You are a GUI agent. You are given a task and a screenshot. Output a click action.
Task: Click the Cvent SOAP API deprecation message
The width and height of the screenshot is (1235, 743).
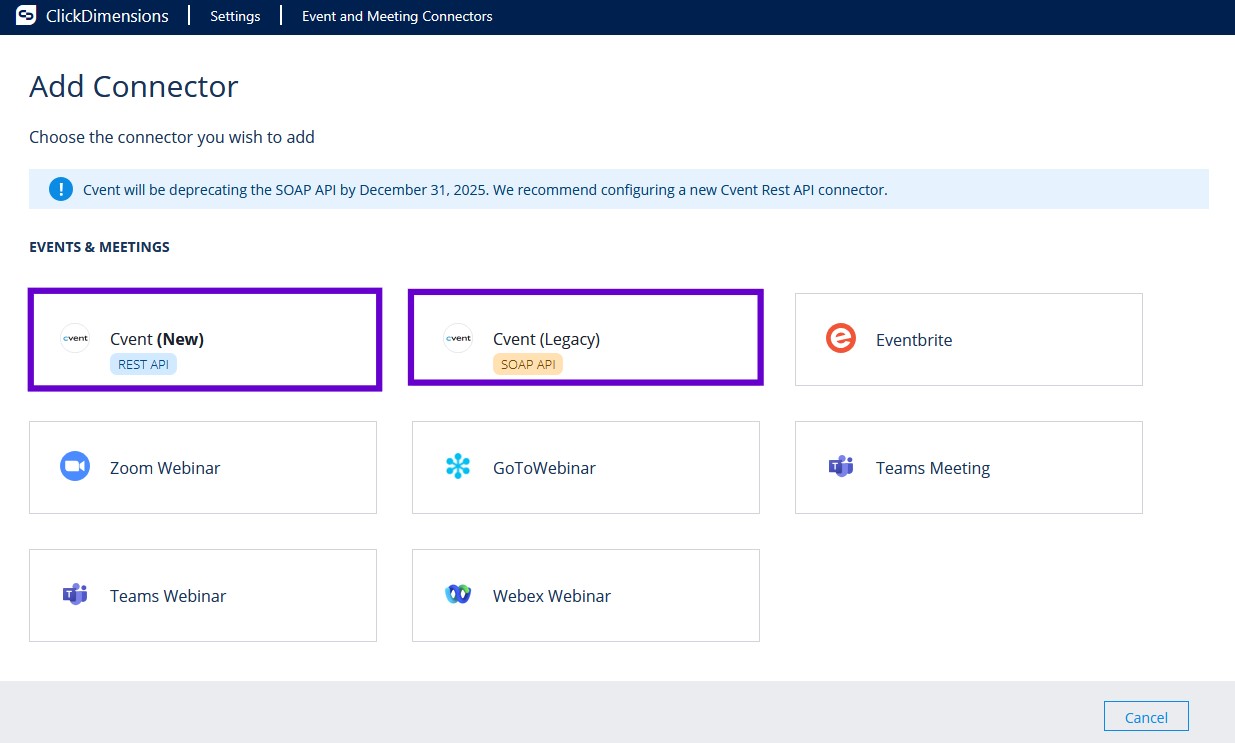(x=485, y=189)
